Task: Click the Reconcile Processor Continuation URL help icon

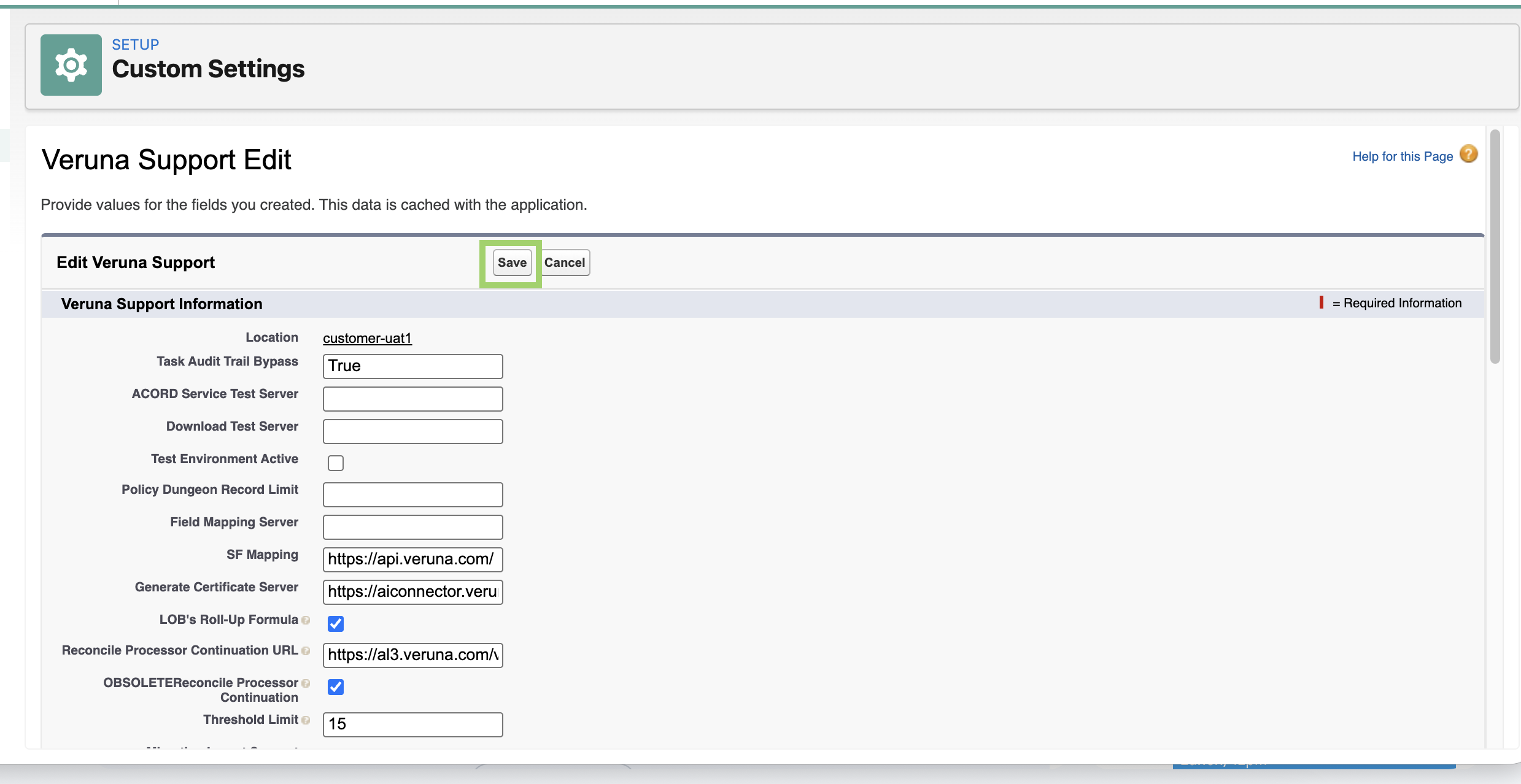Action: tap(306, 651)
